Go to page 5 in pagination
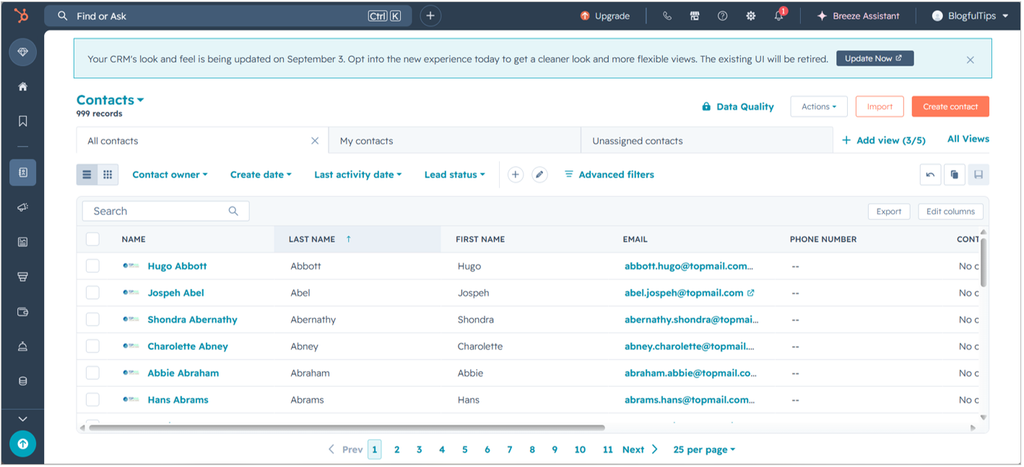This screenshot has width=1024, height=467. [x=464, y=449]
